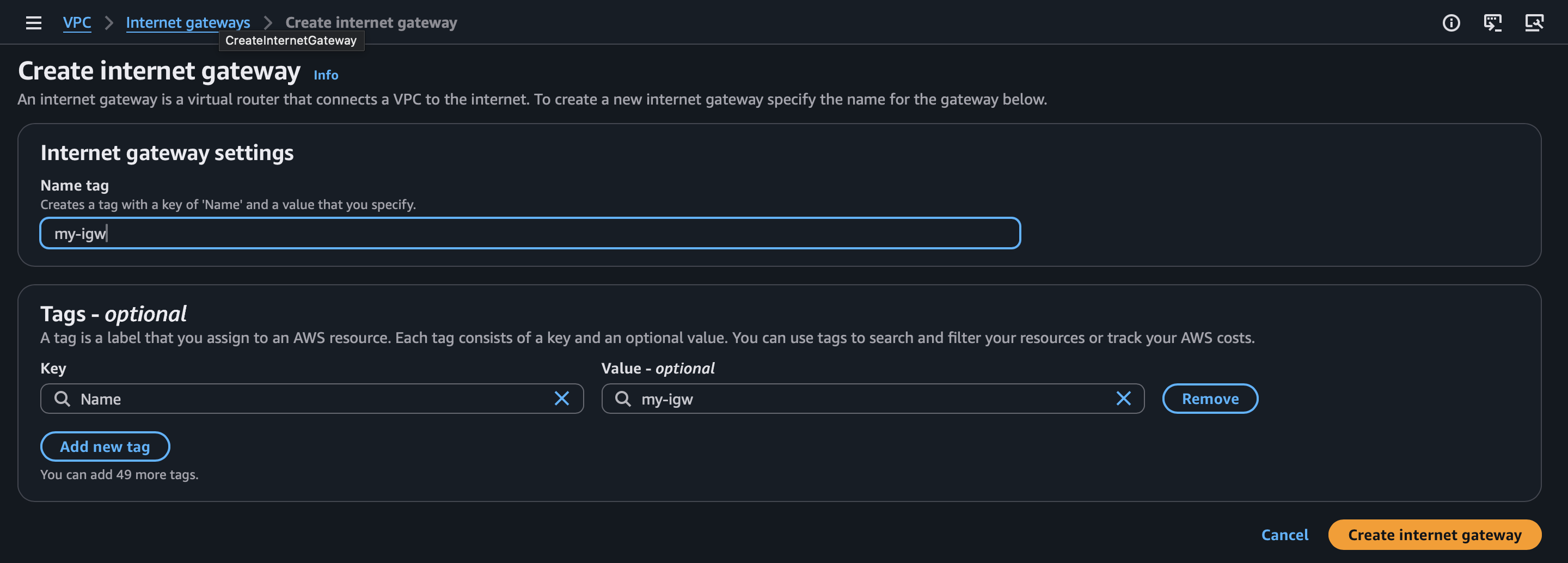Click the screen with wrench icon
The height and width of the screenshot is (563, 1568).
coord(1534,22)
